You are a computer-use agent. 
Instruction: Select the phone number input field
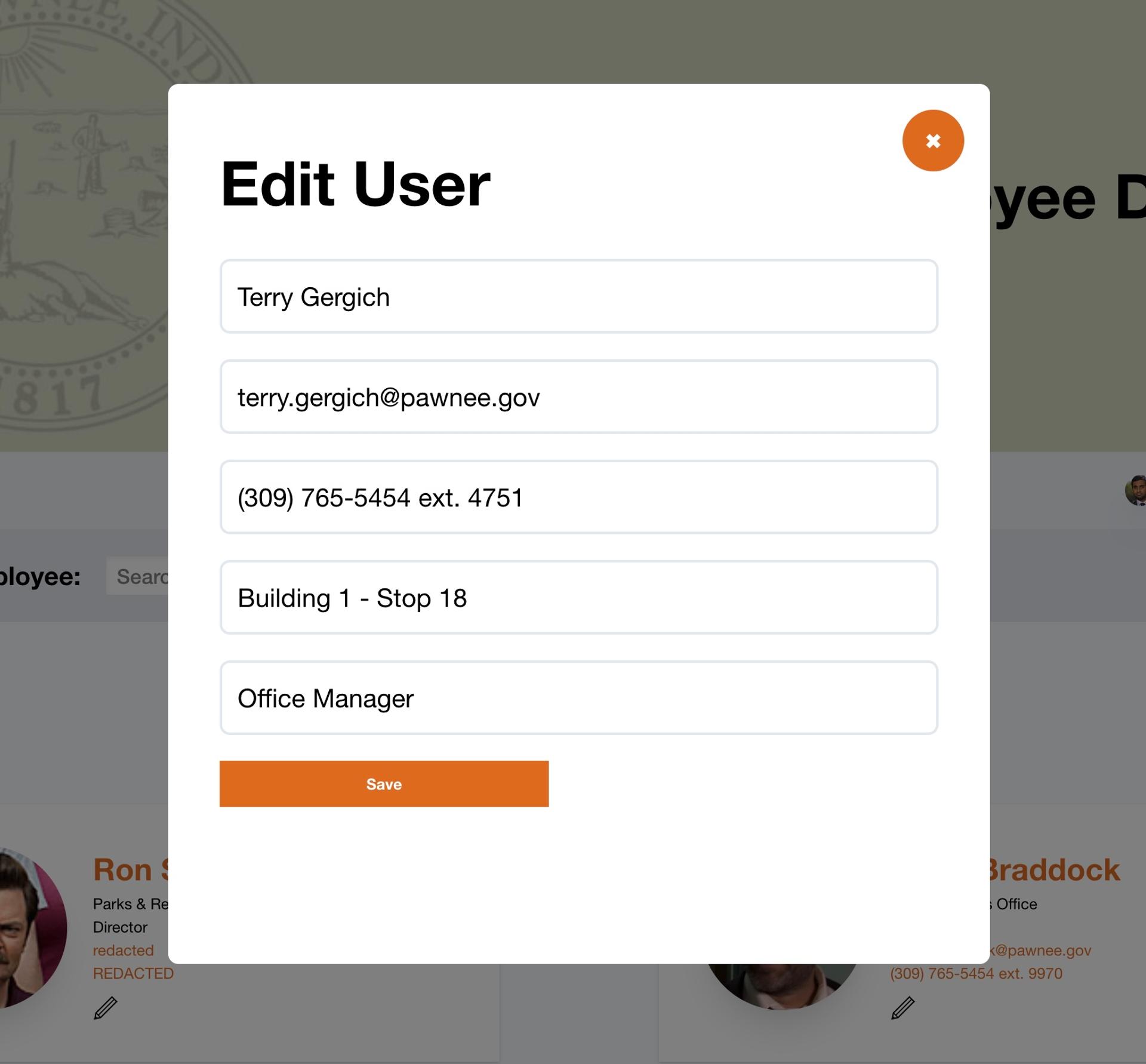coord(578,497)
